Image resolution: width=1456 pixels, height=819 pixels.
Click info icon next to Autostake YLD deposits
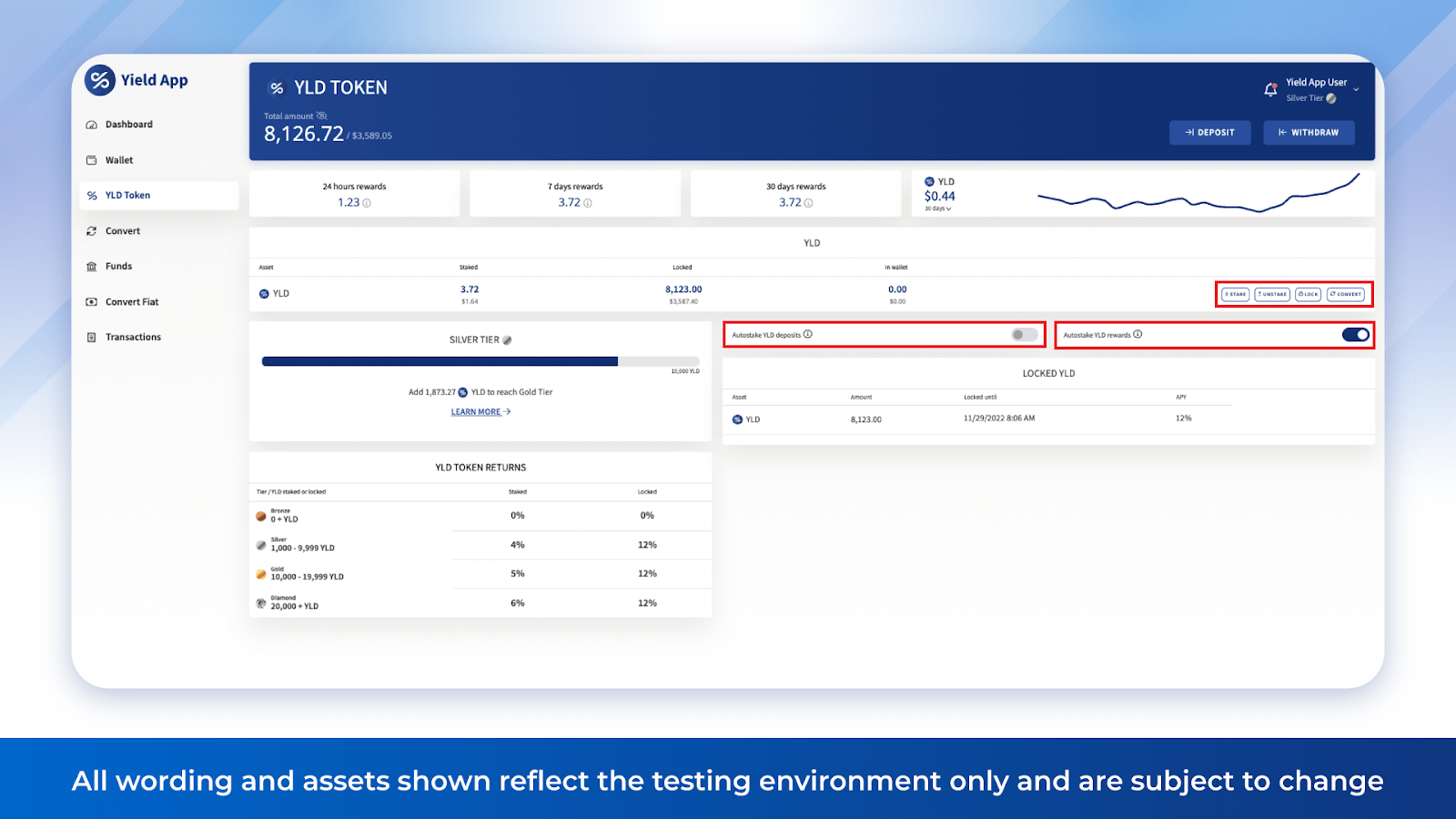click(808, 335)
